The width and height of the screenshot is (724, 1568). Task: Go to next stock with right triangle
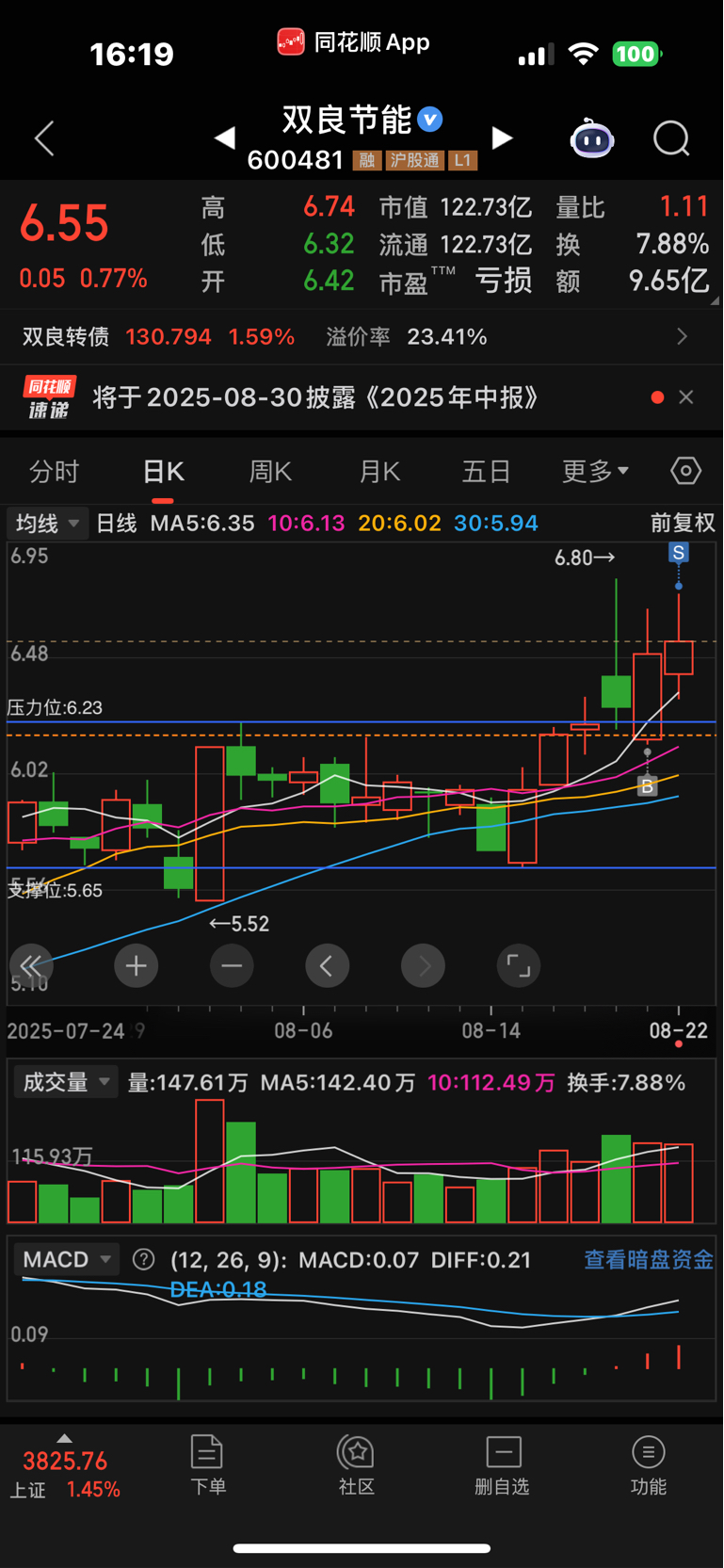pyautogui.click(x=503, y=138)
